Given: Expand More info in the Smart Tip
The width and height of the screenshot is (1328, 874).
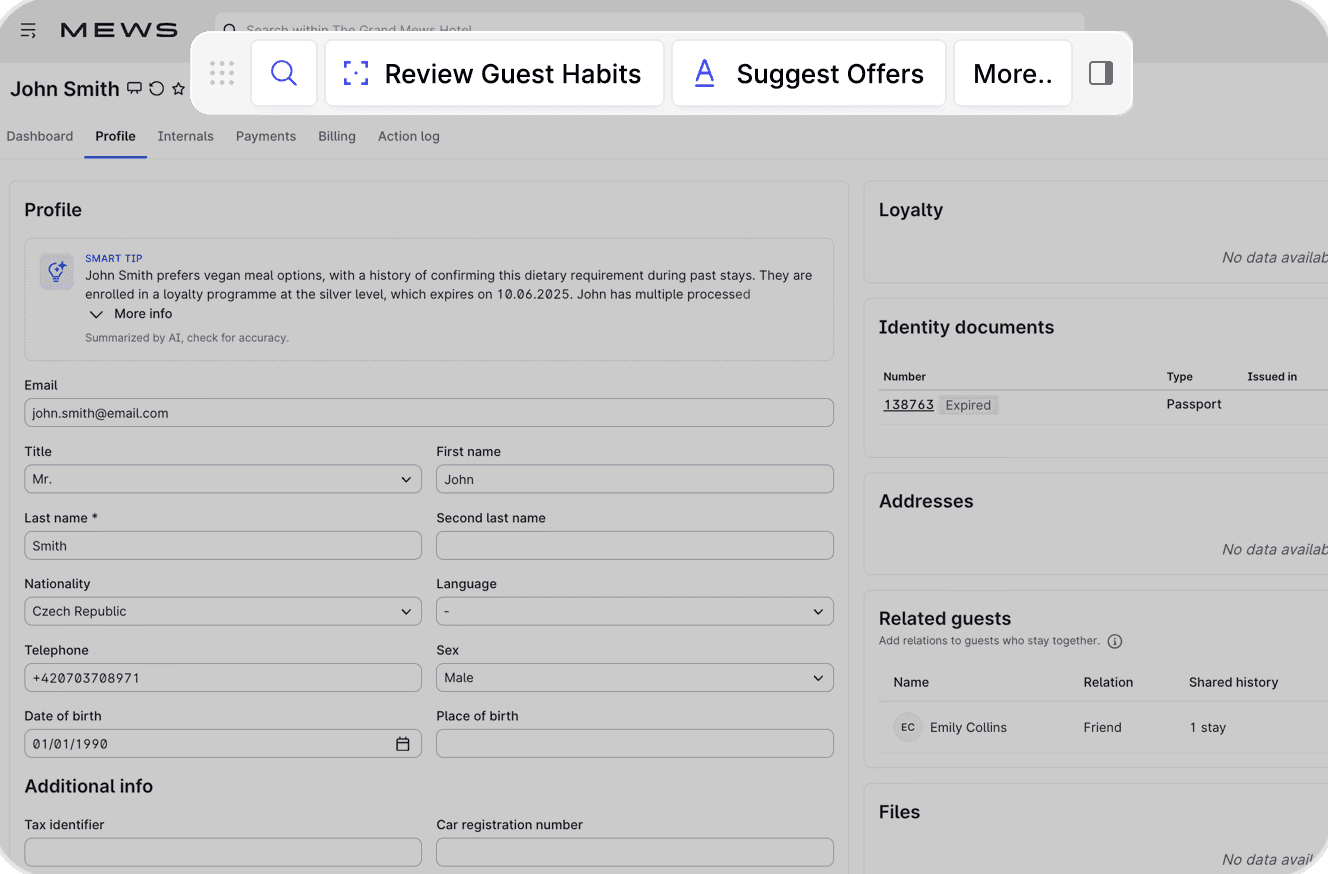Looking at the screenshot, I should 131,314.
